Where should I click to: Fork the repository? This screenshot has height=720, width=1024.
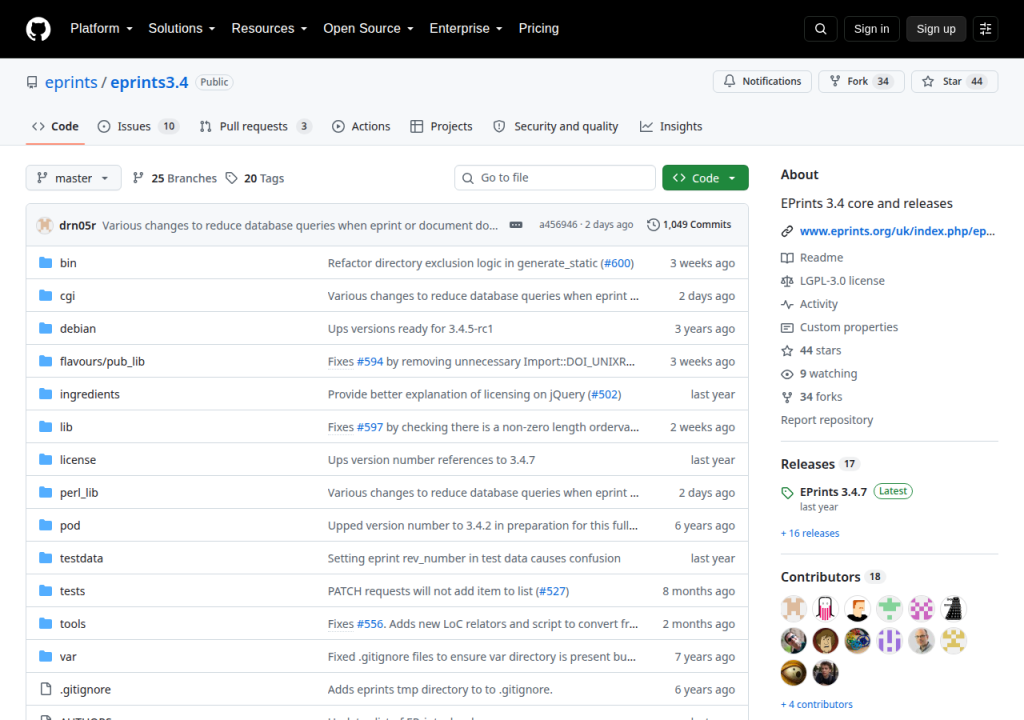tap(861, 82)
